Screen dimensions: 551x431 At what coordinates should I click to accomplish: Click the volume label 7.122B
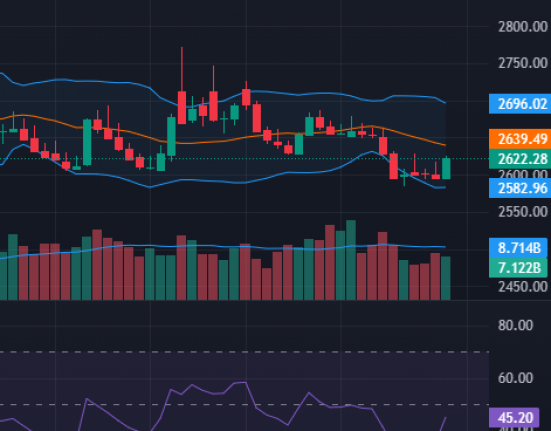pos(518,268)
